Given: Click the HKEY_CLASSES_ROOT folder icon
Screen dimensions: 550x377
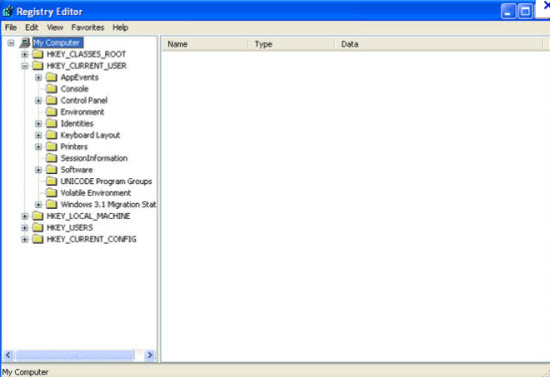Looking at the screenshot, I should tap(38, 54).
